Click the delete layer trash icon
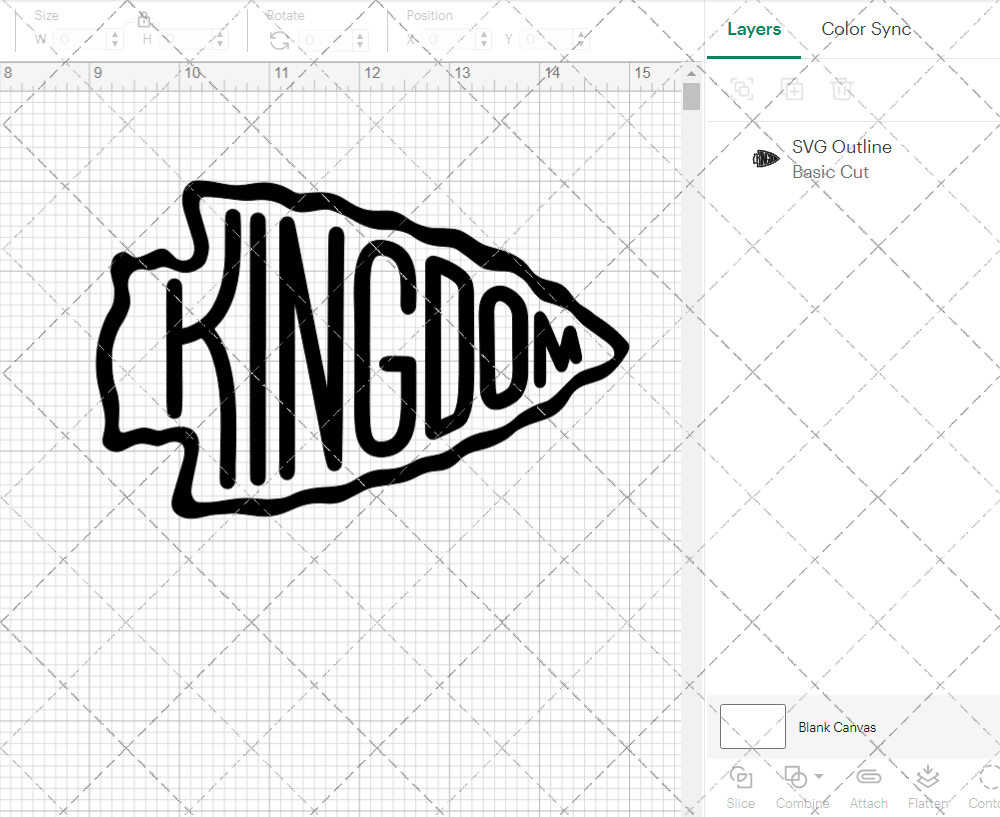1000x817 pixels. [x=842, y=89]
